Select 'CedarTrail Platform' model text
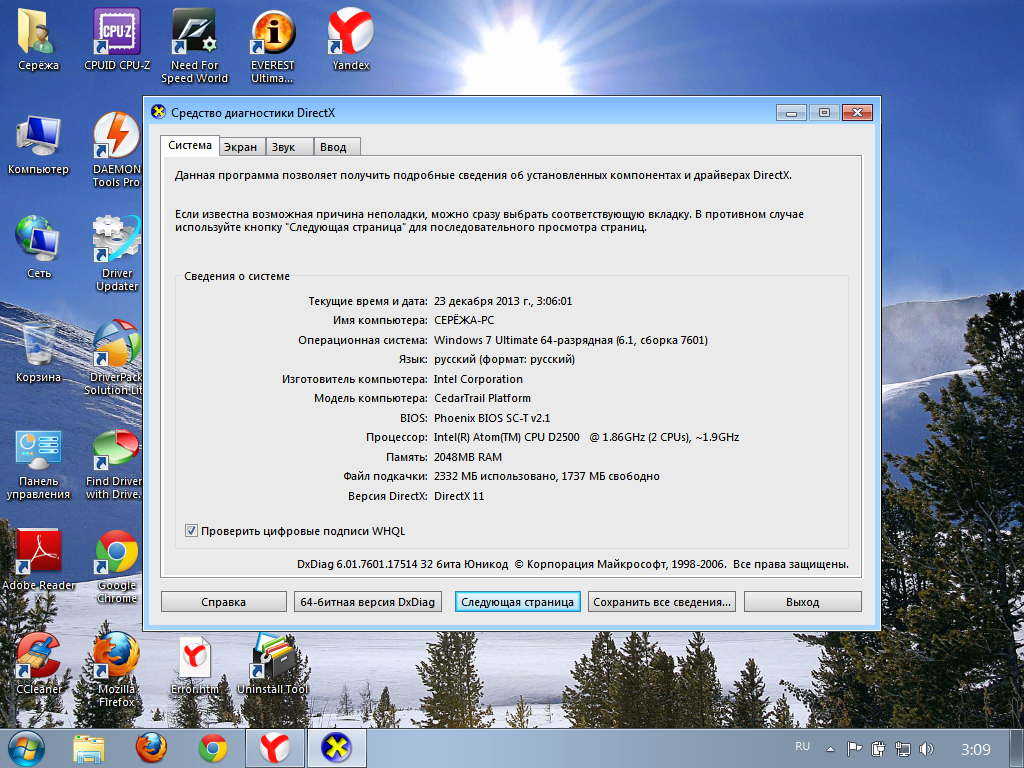This screenshot has width=1024, height=768. pos(482,398)
